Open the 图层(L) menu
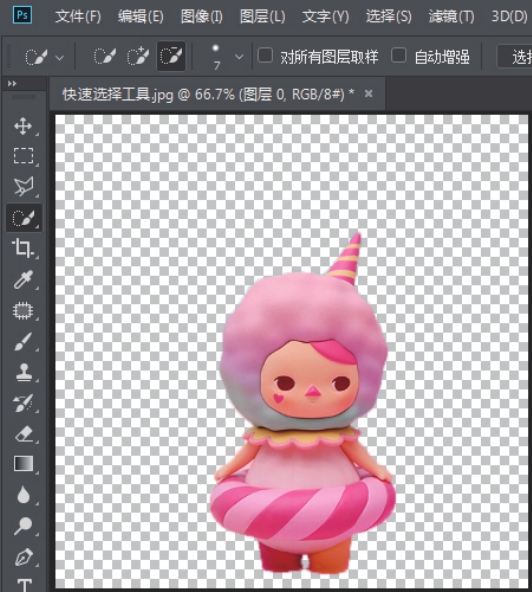This screenshot has width=532, height=592. click(263, 17)
